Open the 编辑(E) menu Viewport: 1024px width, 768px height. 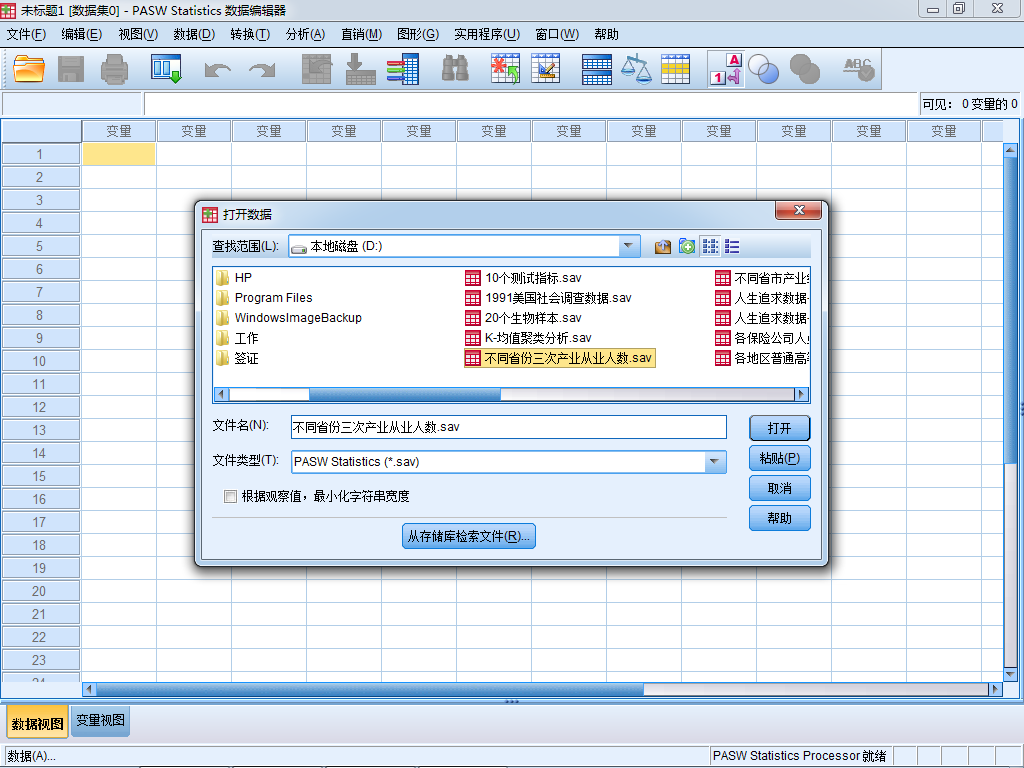pyautogui.click(x=82, y=35)
